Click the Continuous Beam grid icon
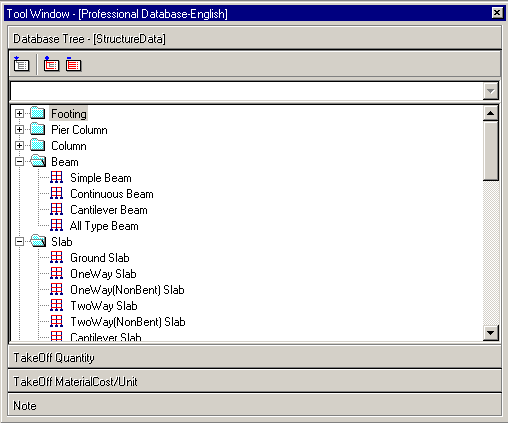Viewport: 508px width, 423px height. tap(56, 193)
